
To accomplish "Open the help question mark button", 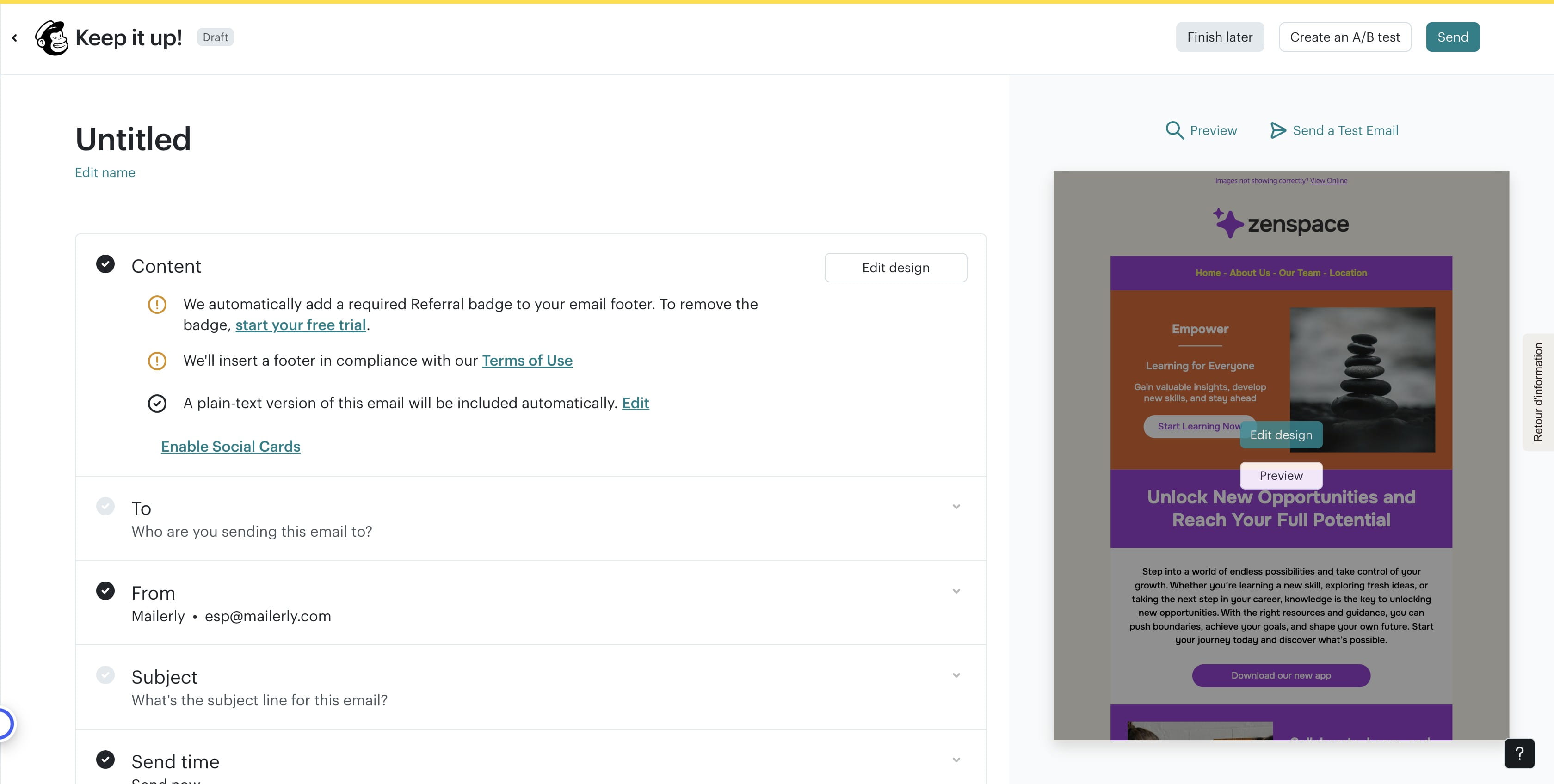I will coord(1519,753).
